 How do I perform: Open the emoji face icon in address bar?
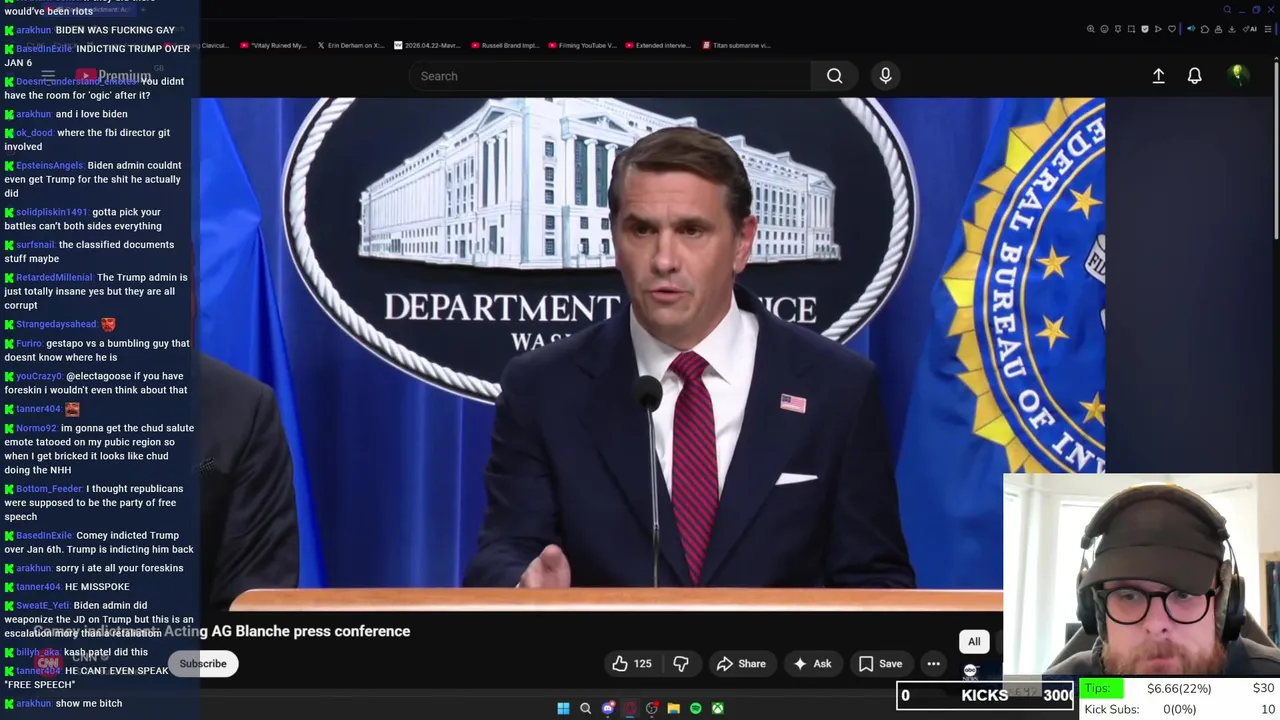click(x=1105, y=29)
